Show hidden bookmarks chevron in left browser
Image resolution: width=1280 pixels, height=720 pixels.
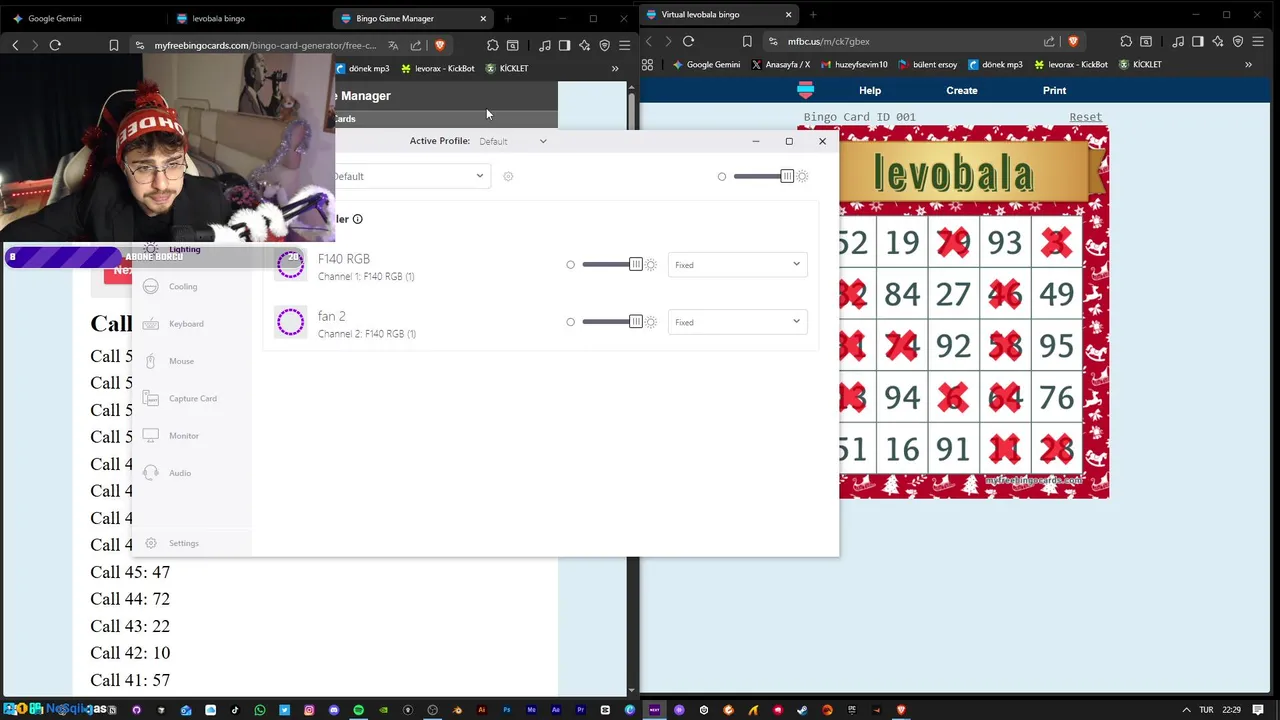(615, 68)
